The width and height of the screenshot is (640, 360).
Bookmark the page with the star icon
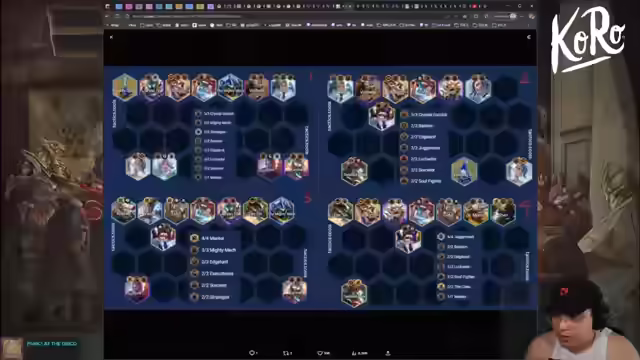point(465,16)
